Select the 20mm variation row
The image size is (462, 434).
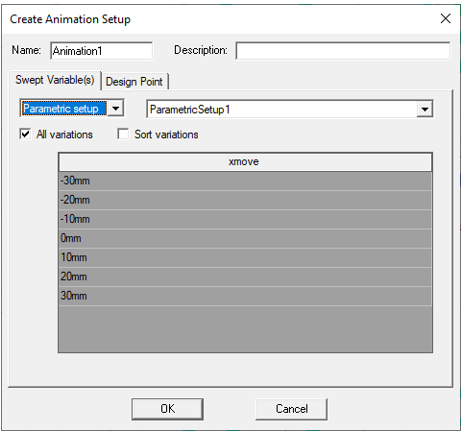(245, 277)
